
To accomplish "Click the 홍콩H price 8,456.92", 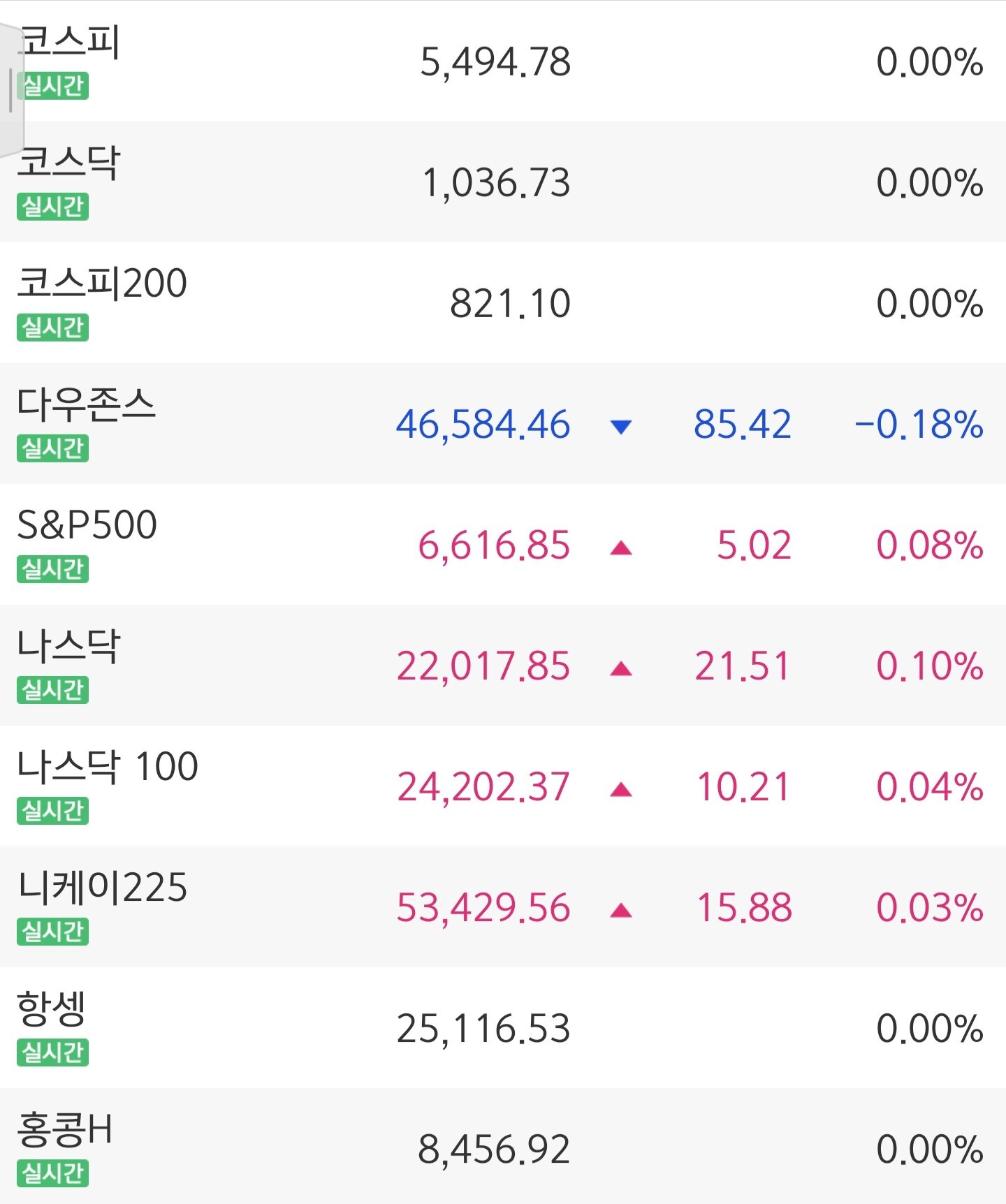I will tap(494, 1150).
